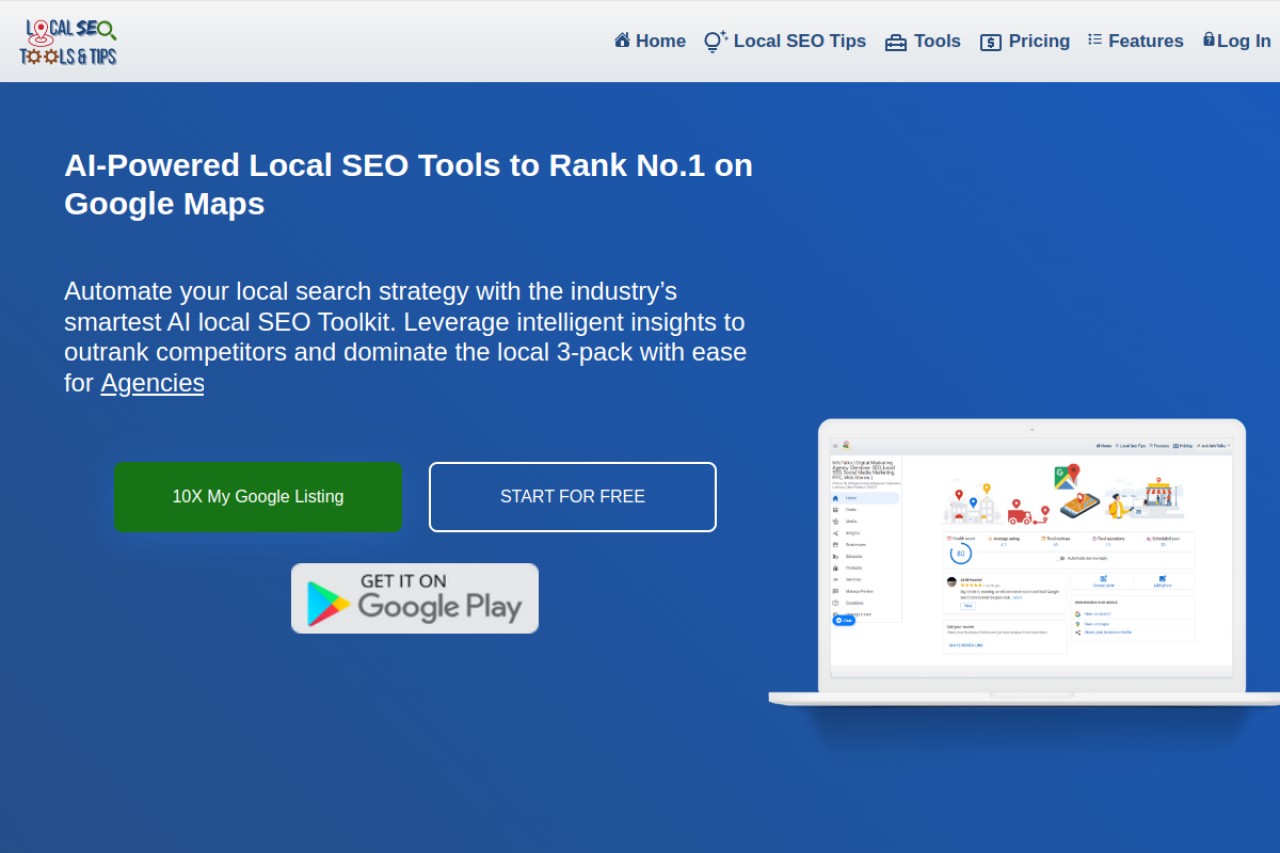Click the laptop dashboard's map pins illustration
Viewport: 1280px width, 853px height.
coord(1064,494)
